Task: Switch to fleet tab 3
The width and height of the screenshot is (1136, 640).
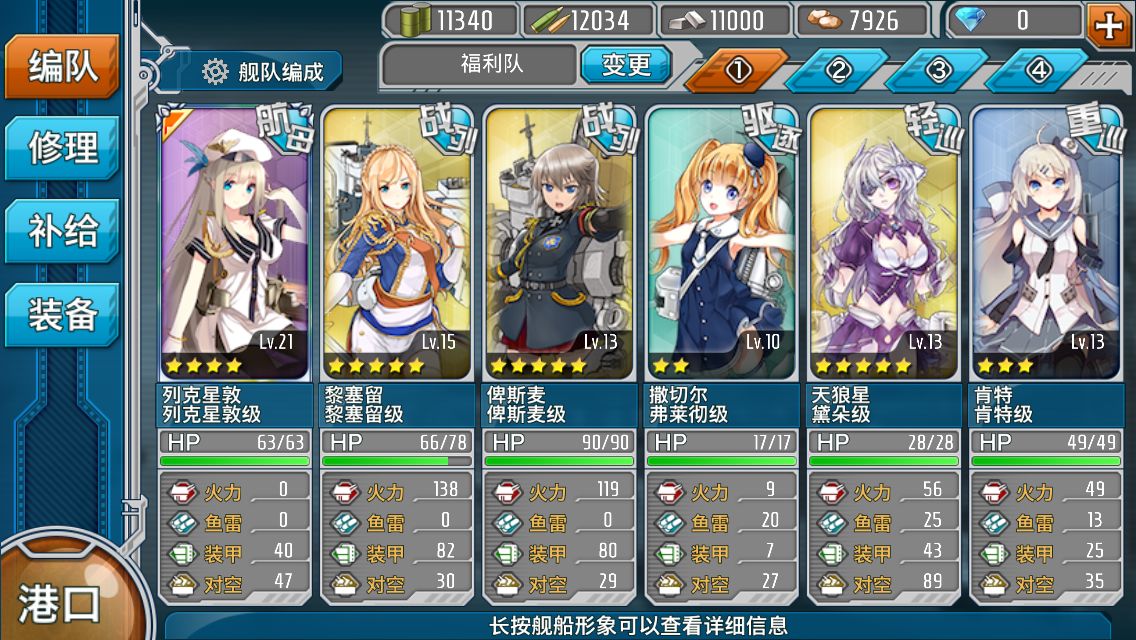Action: 937,70
